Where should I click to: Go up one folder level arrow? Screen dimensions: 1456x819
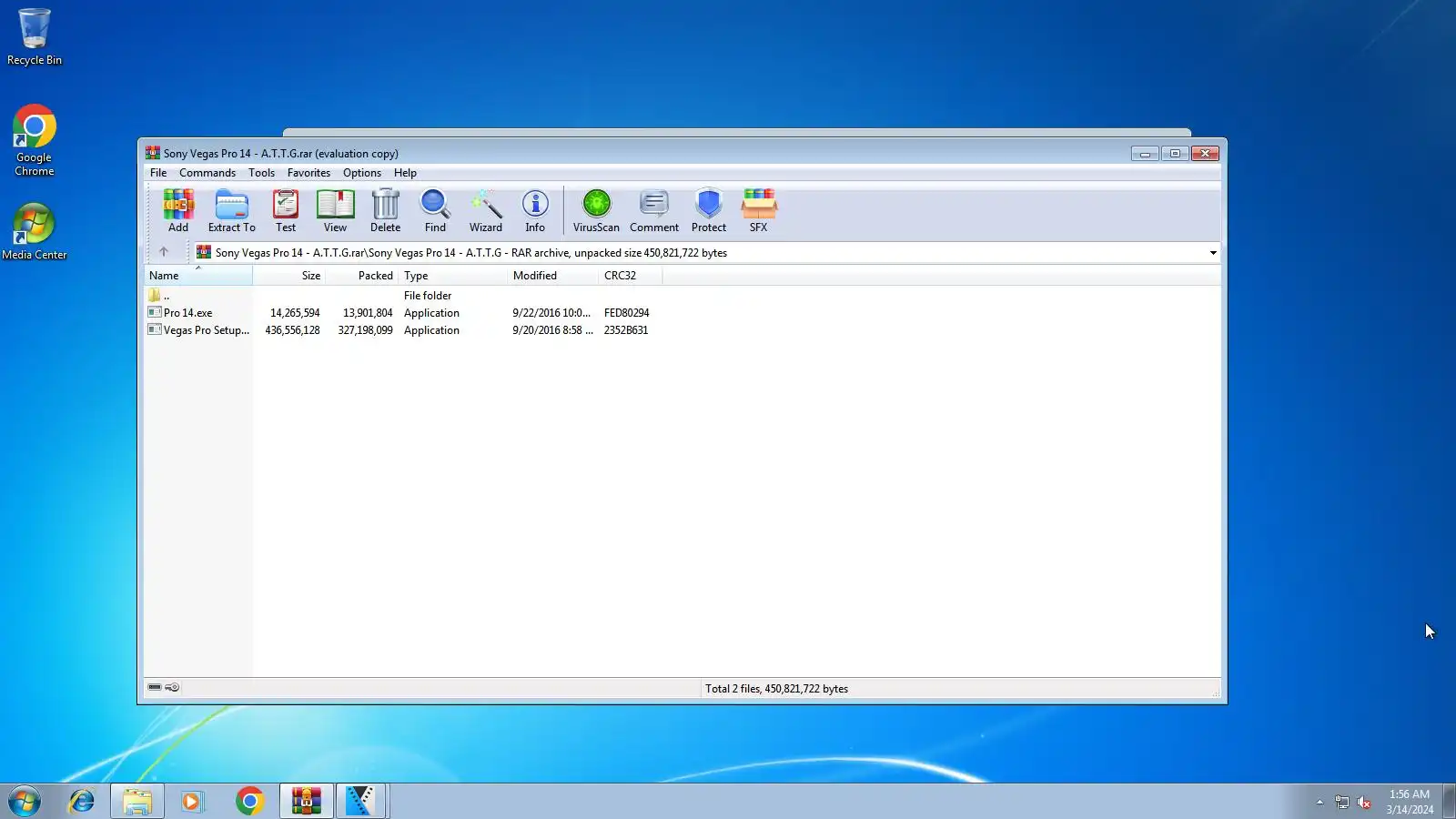[x=164, y=252]
